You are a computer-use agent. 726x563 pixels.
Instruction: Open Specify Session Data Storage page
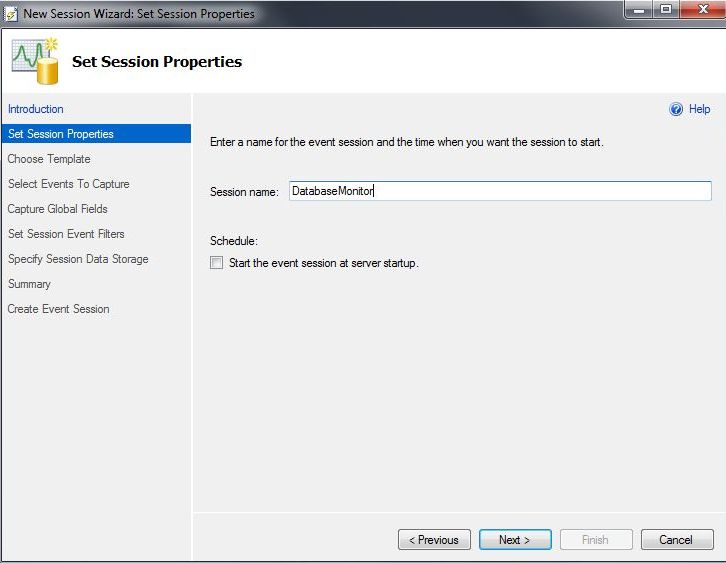coord(78,259)
